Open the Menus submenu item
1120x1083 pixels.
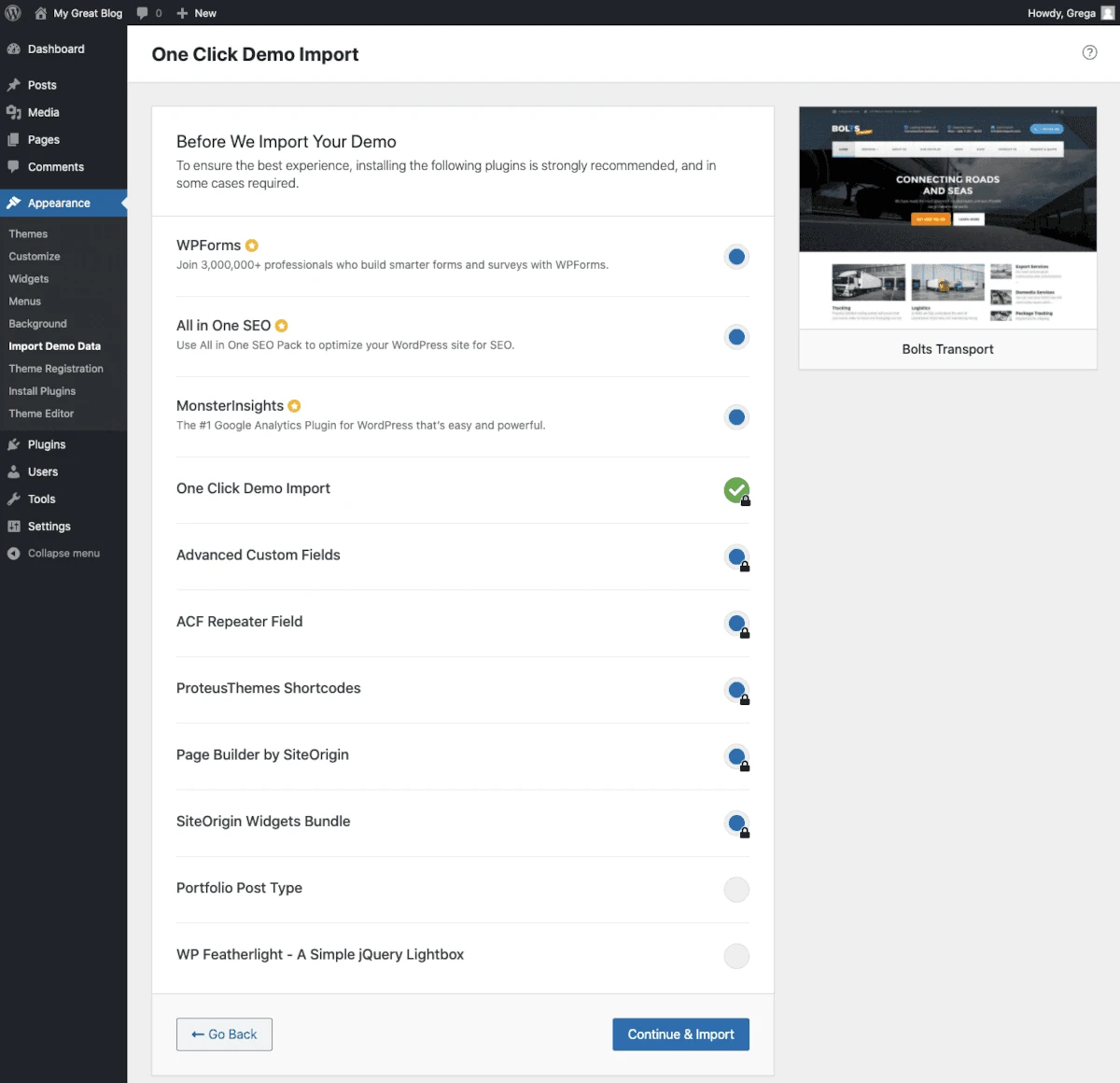[x=25, y=302]
